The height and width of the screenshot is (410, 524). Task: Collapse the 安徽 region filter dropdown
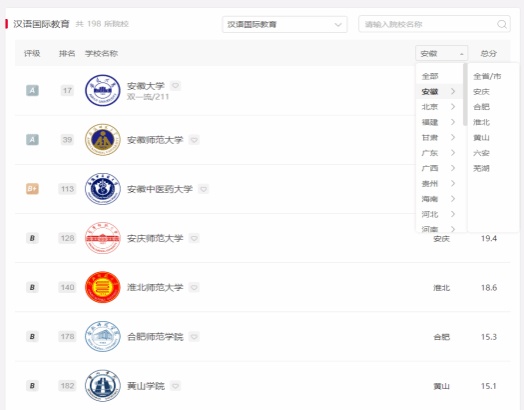(441, 53)
